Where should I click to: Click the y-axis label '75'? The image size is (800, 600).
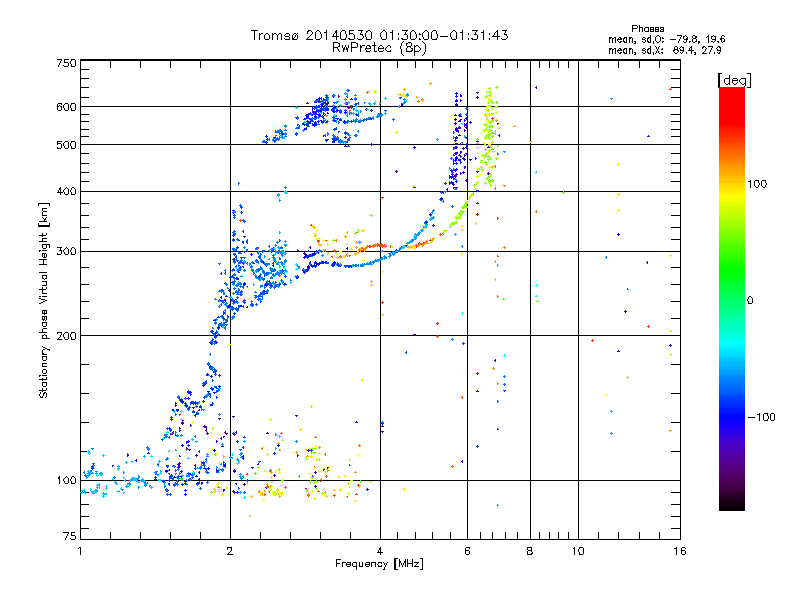point(70,536)
